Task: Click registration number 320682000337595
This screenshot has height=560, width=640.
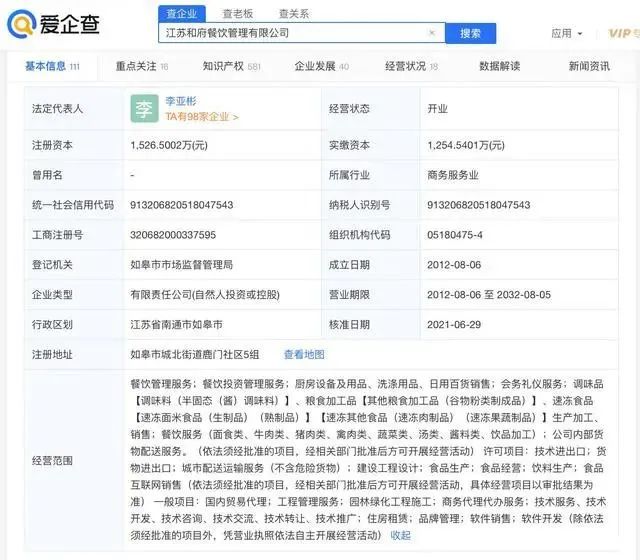Action: pos(173,235)
